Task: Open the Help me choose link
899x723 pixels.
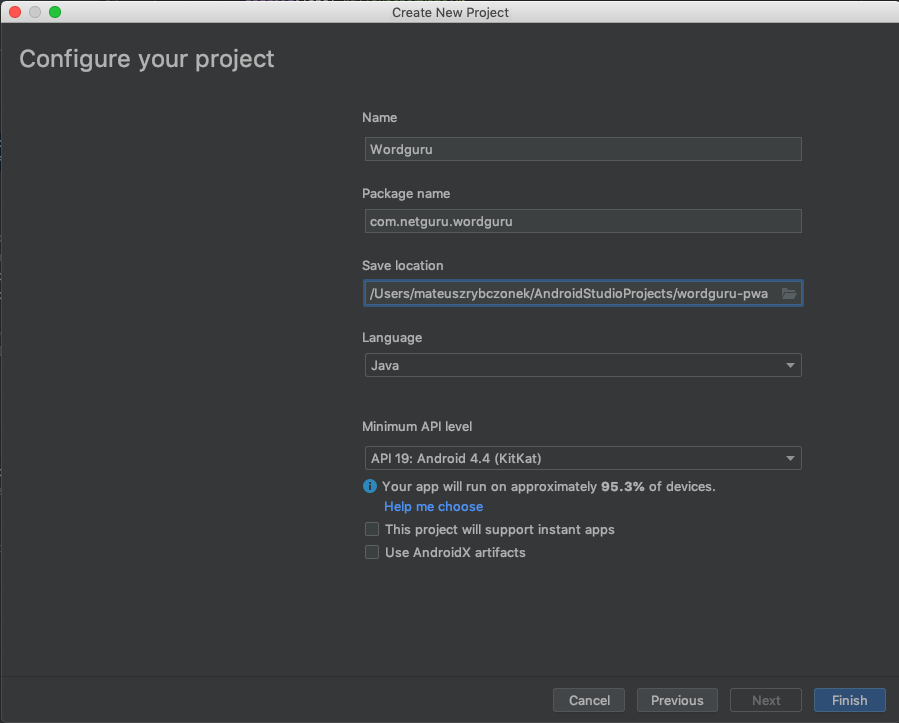Action: coord(433,507)
